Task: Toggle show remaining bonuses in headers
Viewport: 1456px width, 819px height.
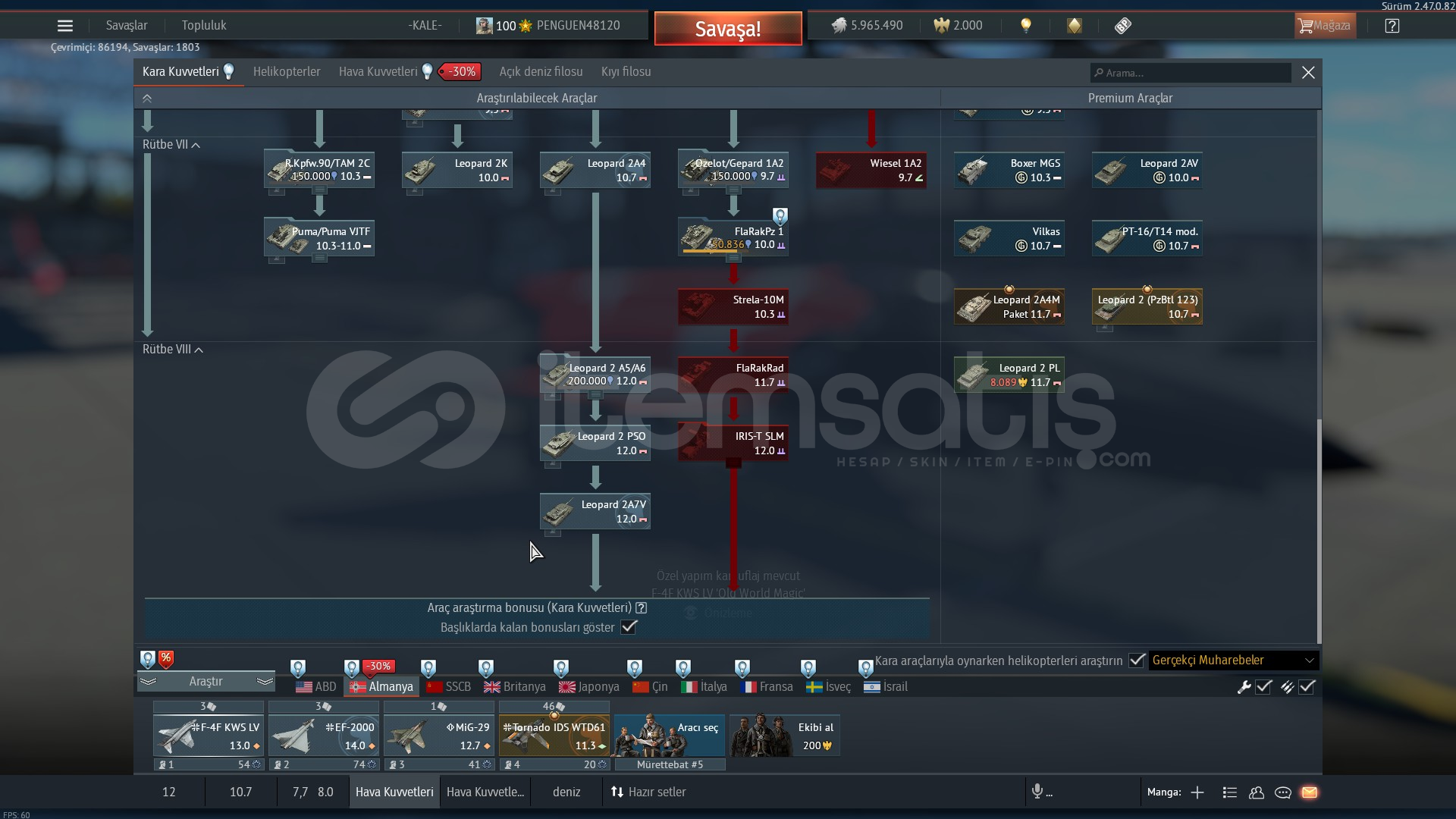Action: (629, 627)
